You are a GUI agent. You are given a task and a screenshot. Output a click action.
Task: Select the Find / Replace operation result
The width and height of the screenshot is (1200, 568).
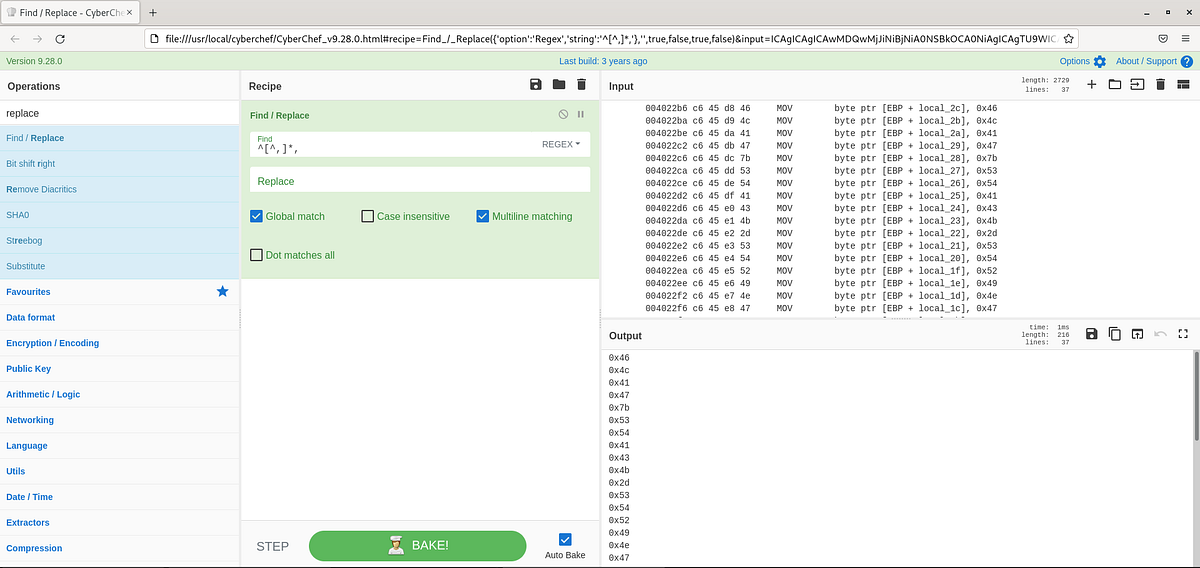coord(120,138)
